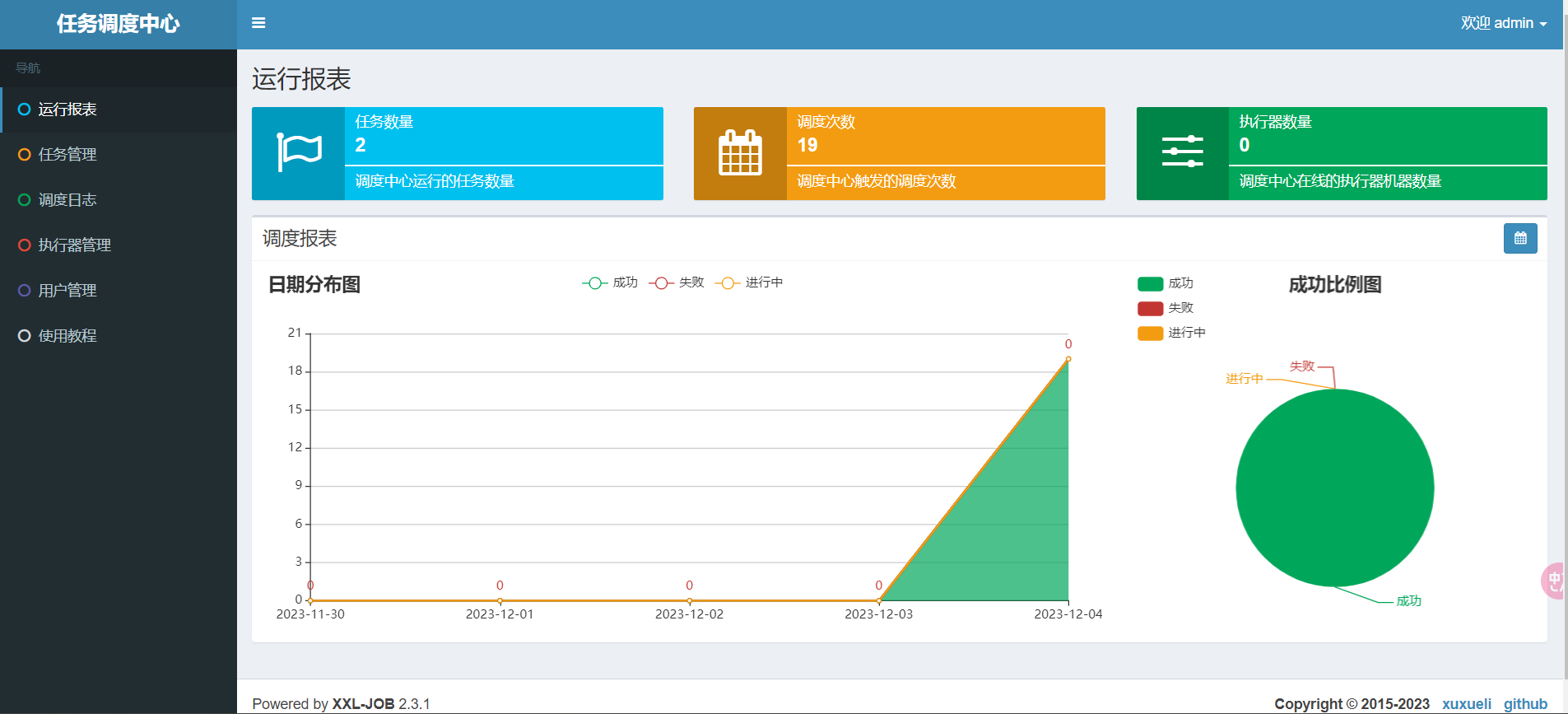
Task: Click the 任务数量 card title
Action: pos(384,122)
